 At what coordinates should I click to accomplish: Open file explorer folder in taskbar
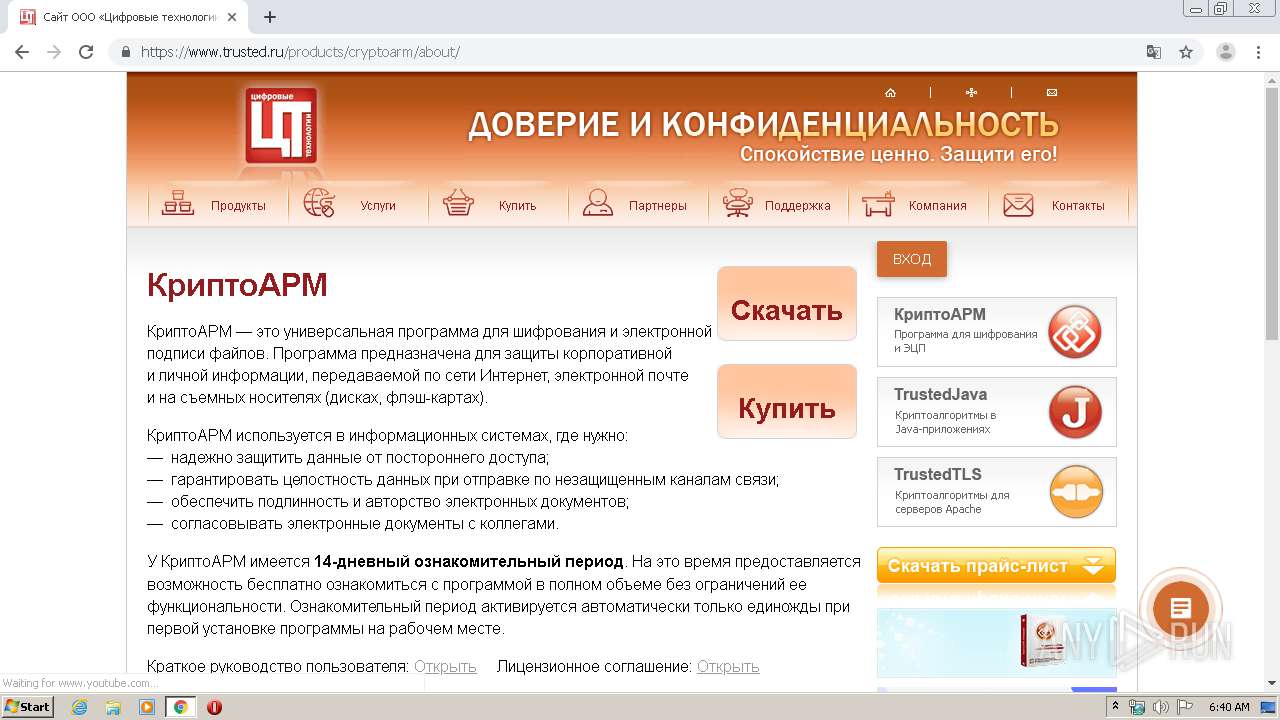(113, 707)
